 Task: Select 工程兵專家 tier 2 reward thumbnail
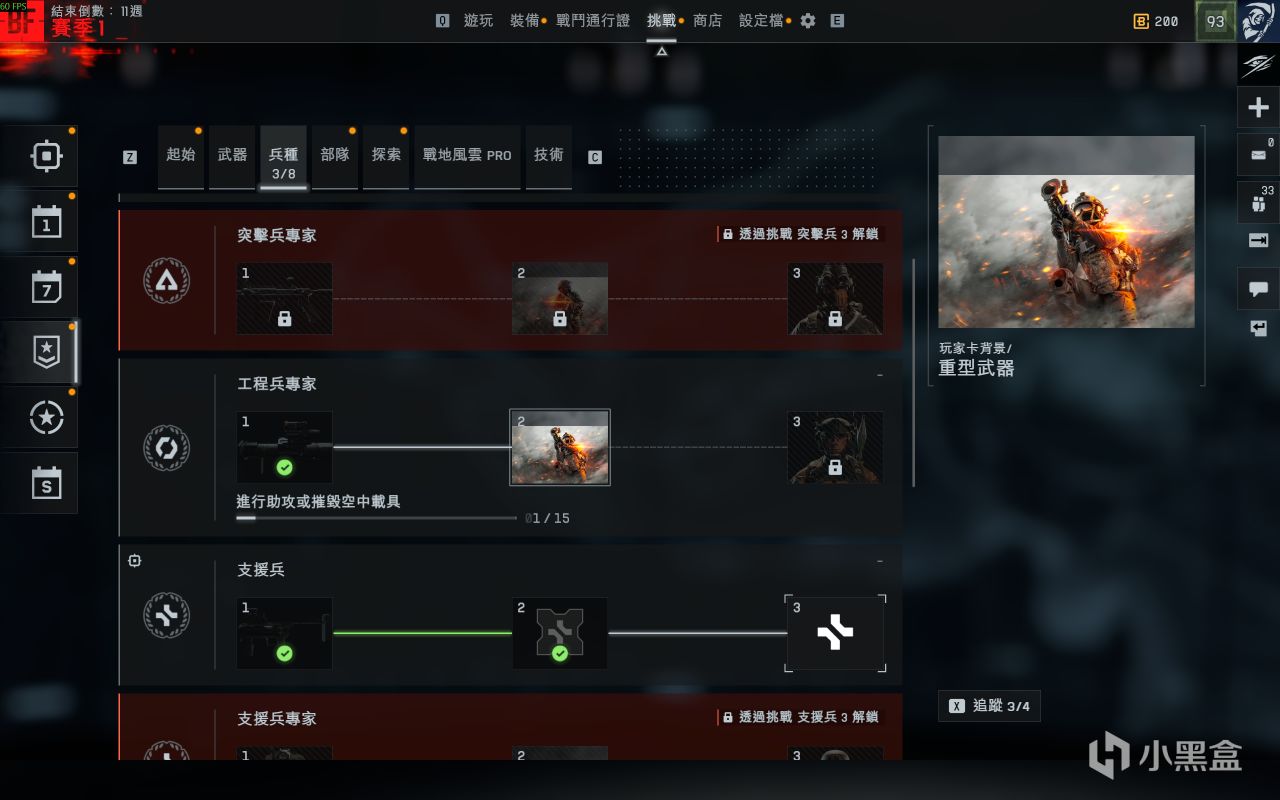(560, 447)
